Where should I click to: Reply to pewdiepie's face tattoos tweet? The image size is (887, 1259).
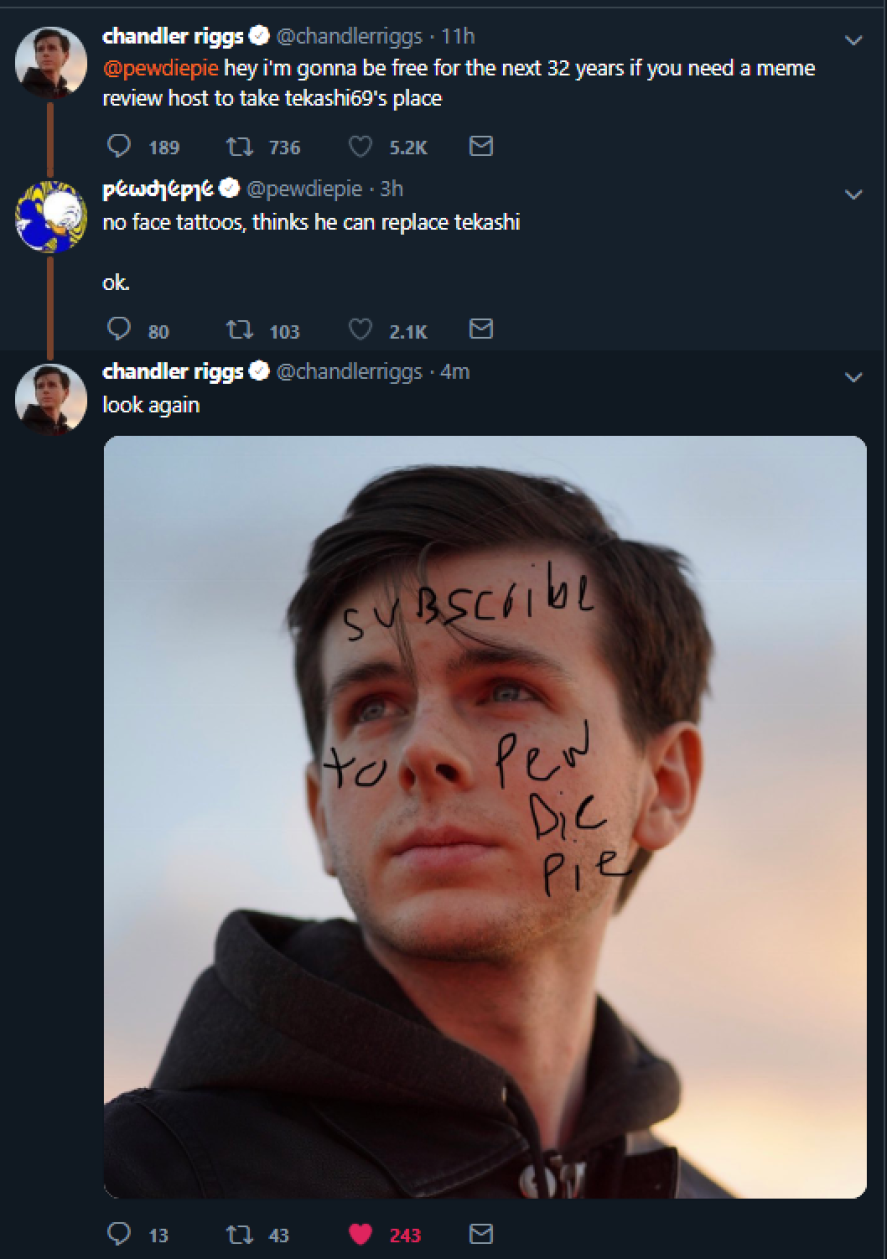point(119,330)
